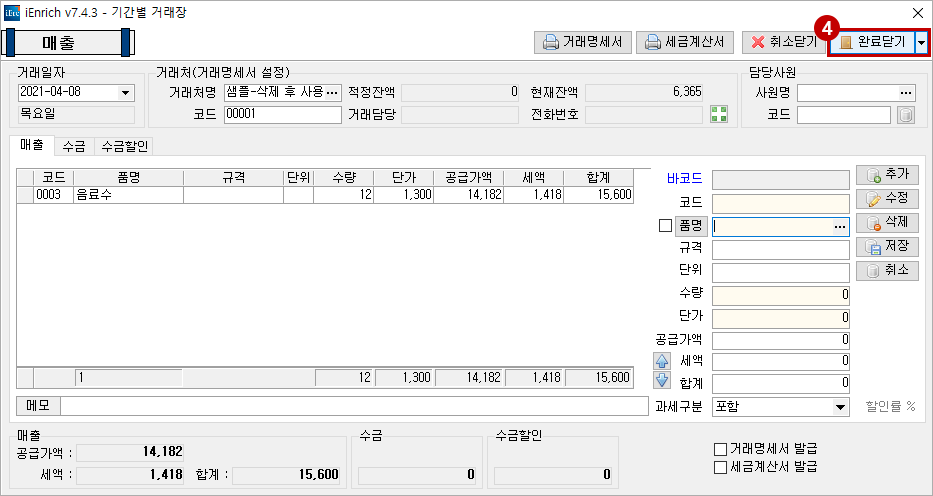Click the 단위 input field
933x496 pixels.
point(781,272)
